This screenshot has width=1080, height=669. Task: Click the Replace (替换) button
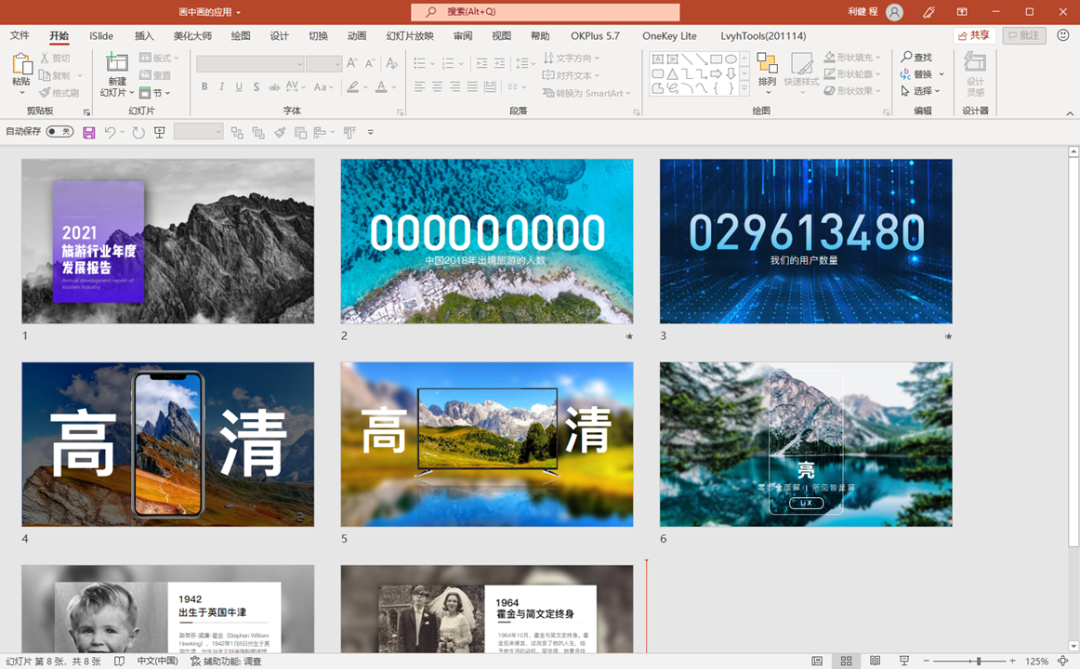coord(922,74)
